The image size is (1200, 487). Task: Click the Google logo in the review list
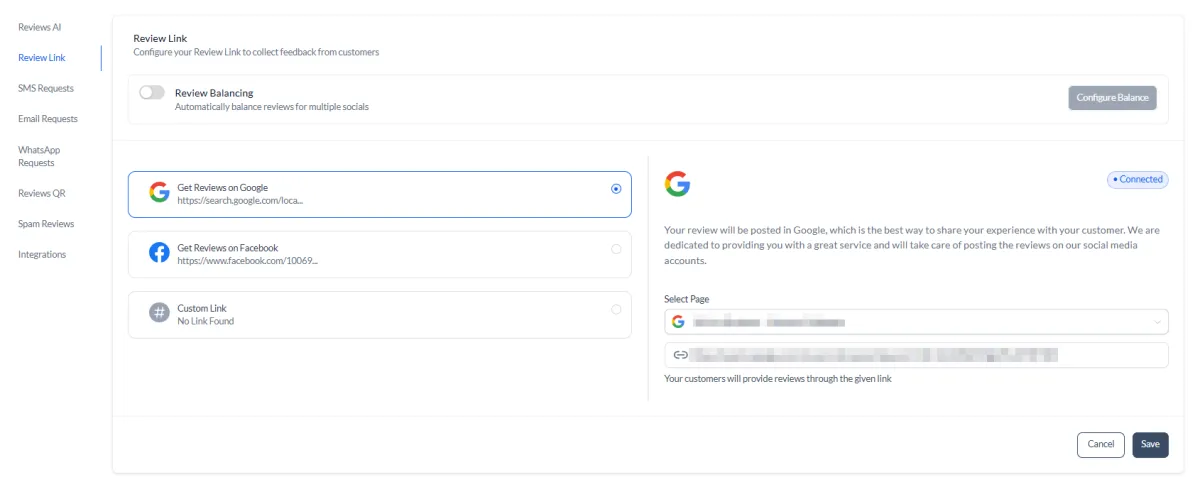[159, 193]
